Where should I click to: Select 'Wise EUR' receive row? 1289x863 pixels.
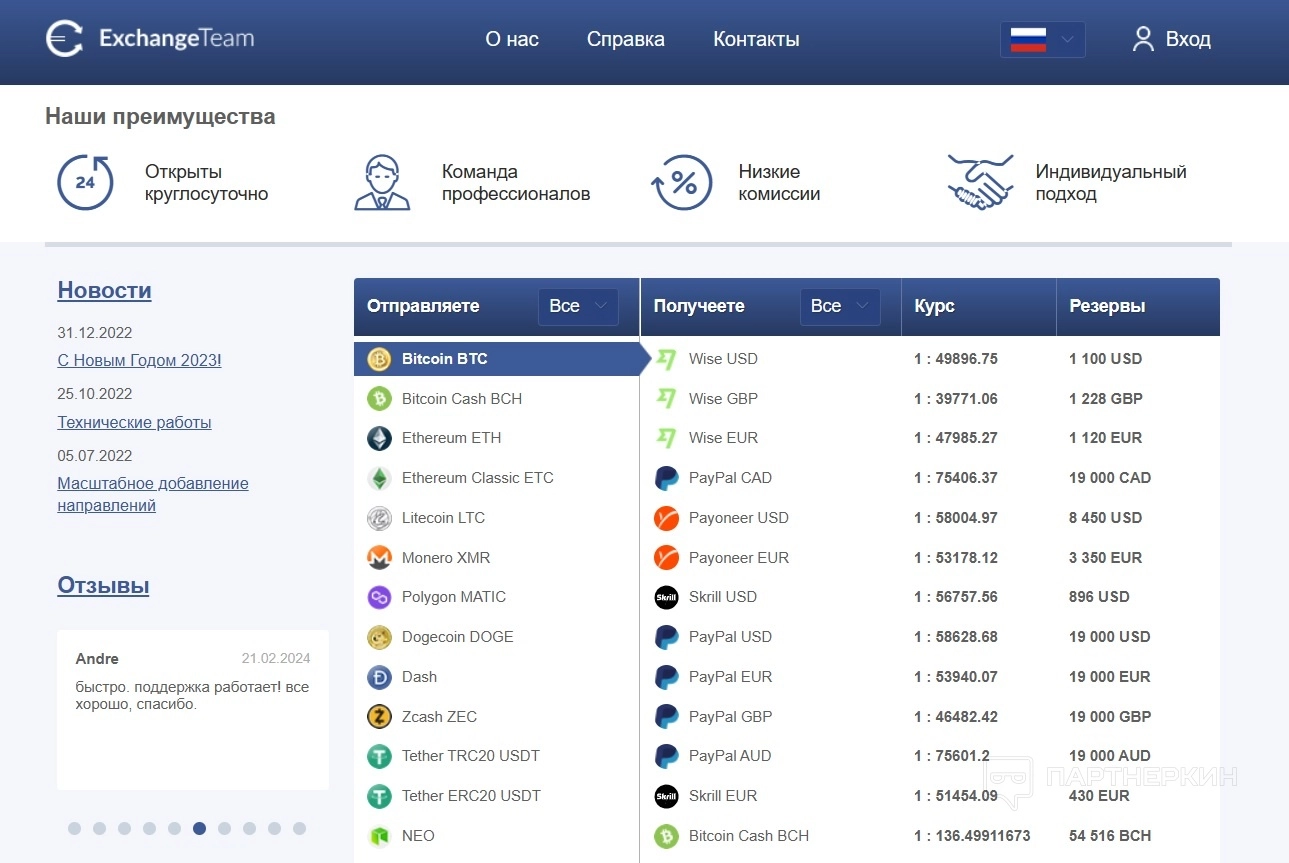pos(930,438)
